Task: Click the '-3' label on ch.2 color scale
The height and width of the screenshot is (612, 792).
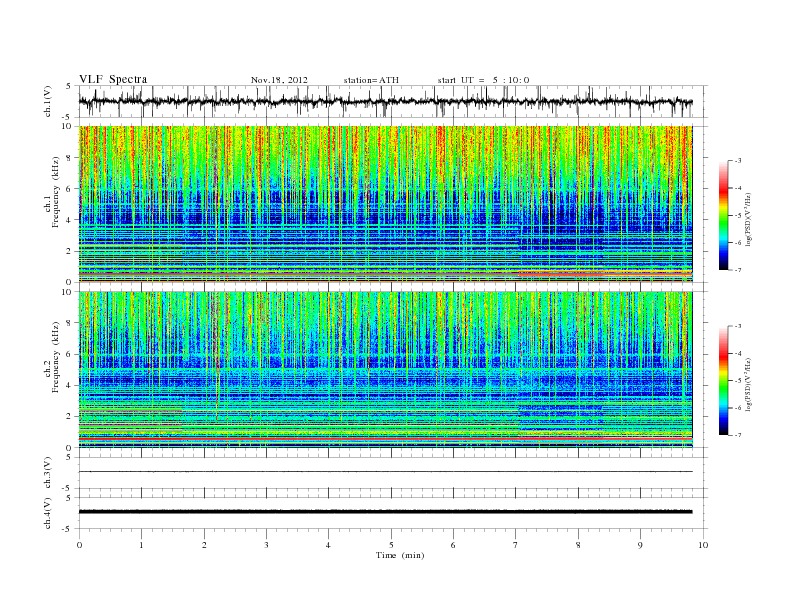Action: [x=737, y=326]
